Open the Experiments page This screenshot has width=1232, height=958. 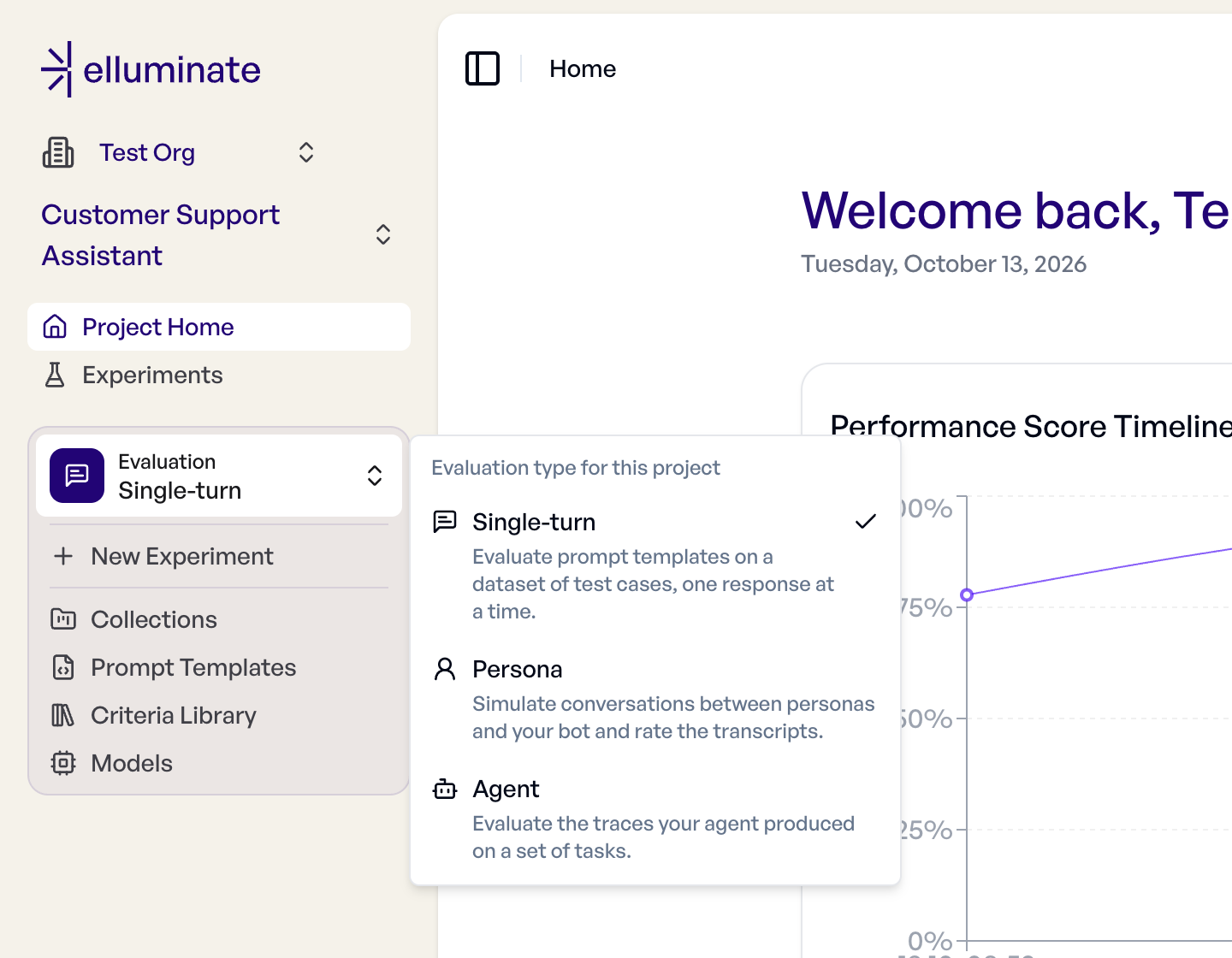pyautogui.click(x=219, y=375)
